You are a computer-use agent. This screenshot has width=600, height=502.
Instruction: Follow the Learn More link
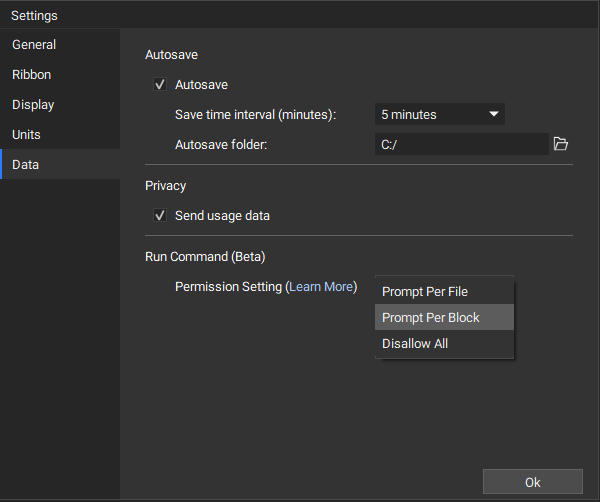click(x=321, y=287)
